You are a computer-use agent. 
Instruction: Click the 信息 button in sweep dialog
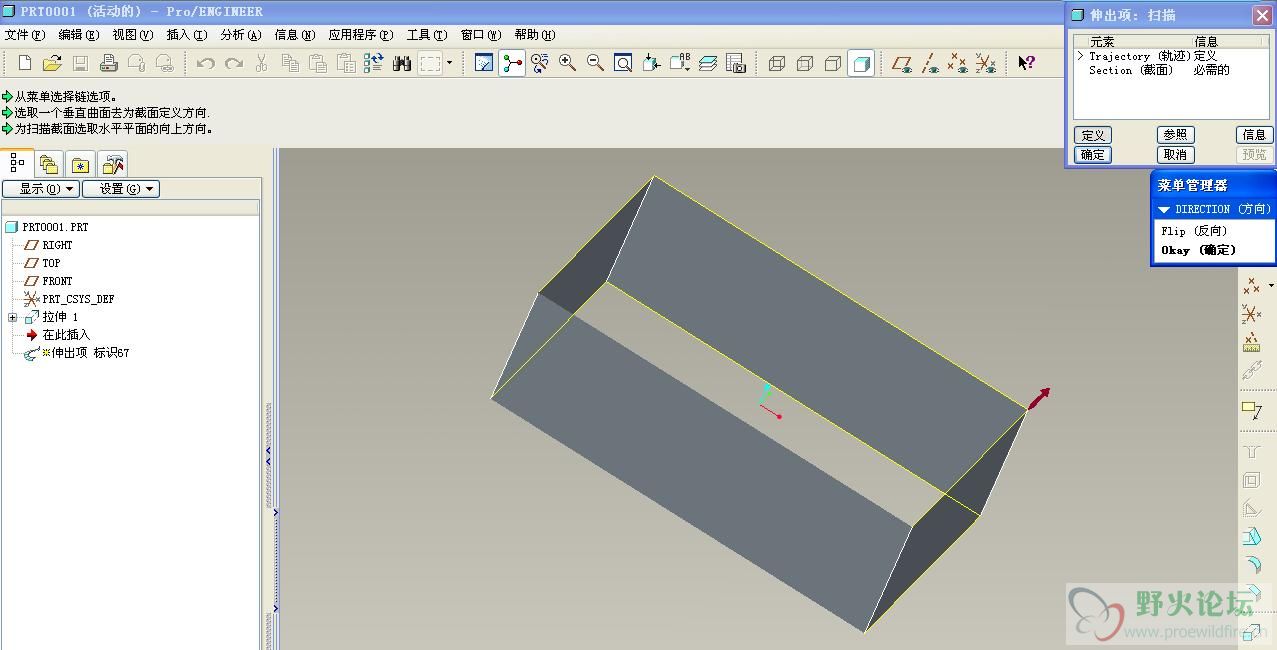coord(1254,135)
